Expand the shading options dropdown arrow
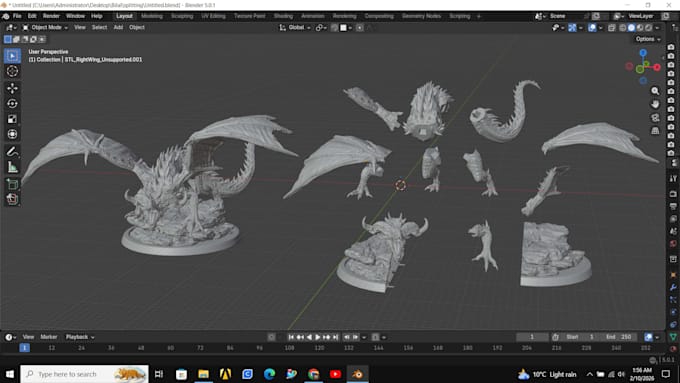 657,28
